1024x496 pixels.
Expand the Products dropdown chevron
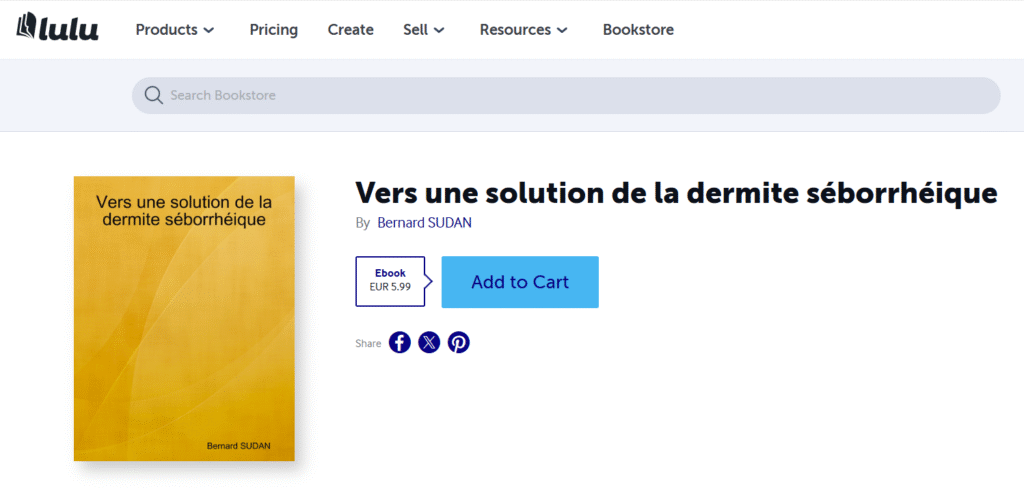pyautogui.click(x=209, y=30)
